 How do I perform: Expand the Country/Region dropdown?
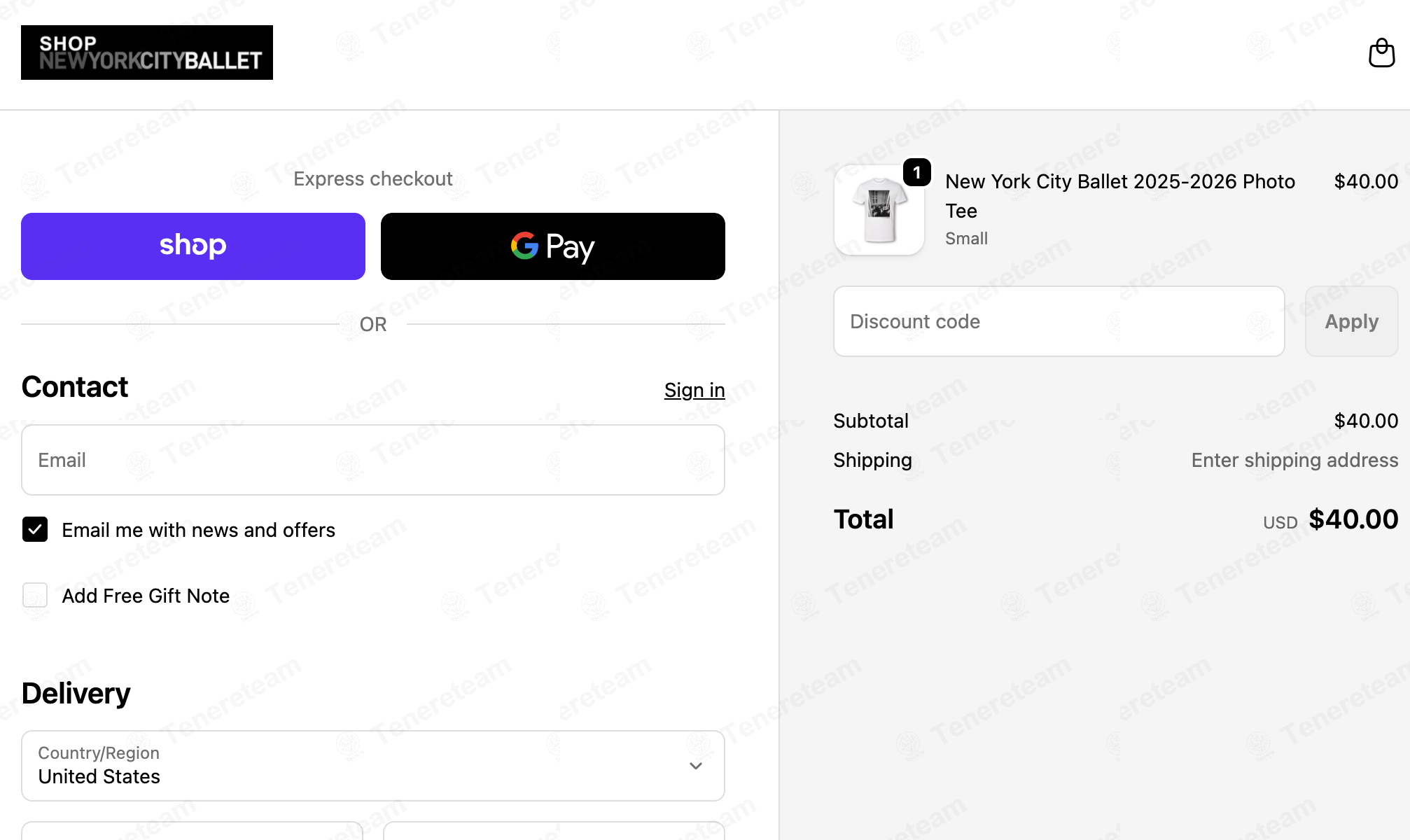tap(373, 766)
